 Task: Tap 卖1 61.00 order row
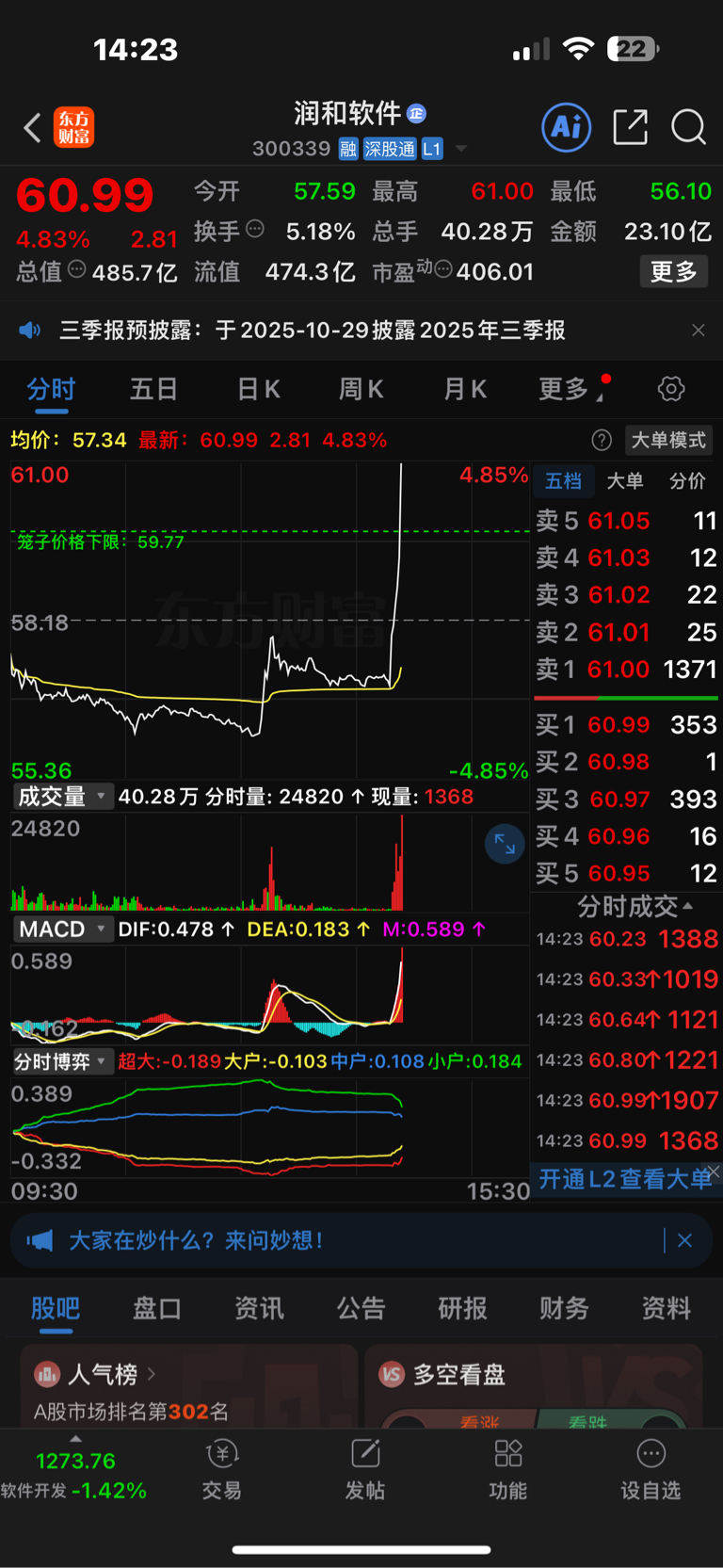[626, 670]
